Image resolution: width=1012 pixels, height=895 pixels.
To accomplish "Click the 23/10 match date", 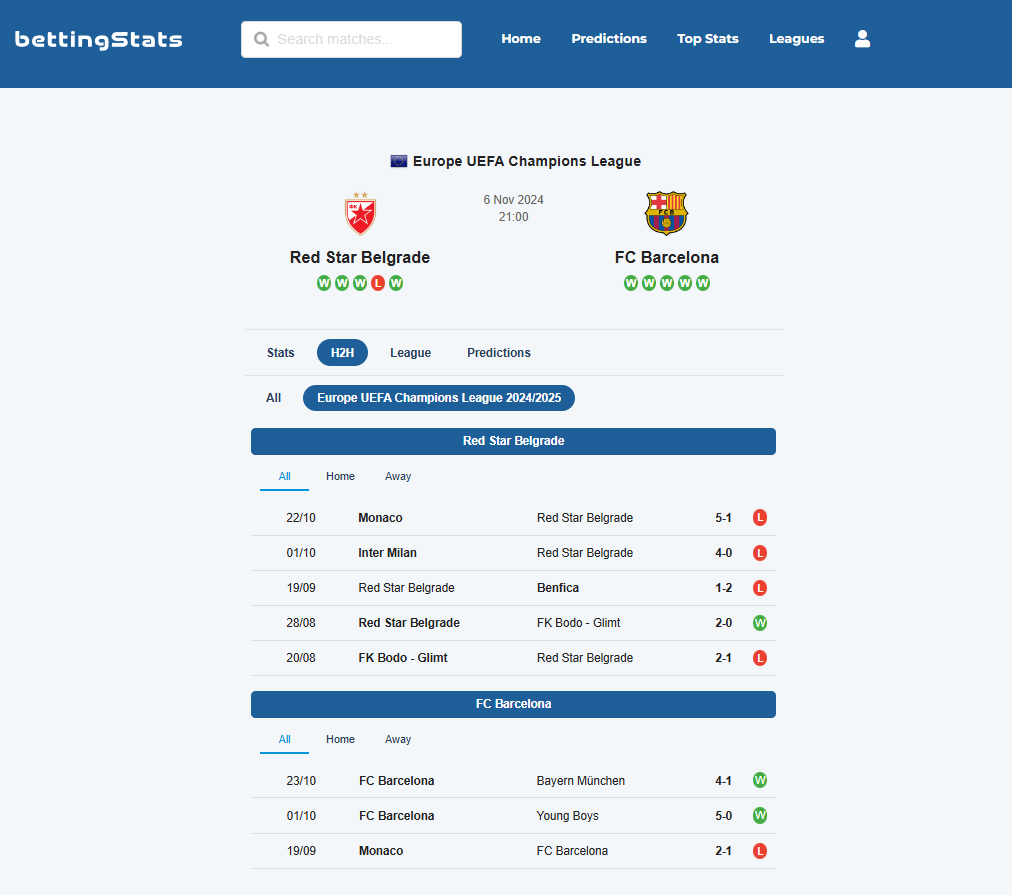I will pyautogui.click(x=301, y=781).
